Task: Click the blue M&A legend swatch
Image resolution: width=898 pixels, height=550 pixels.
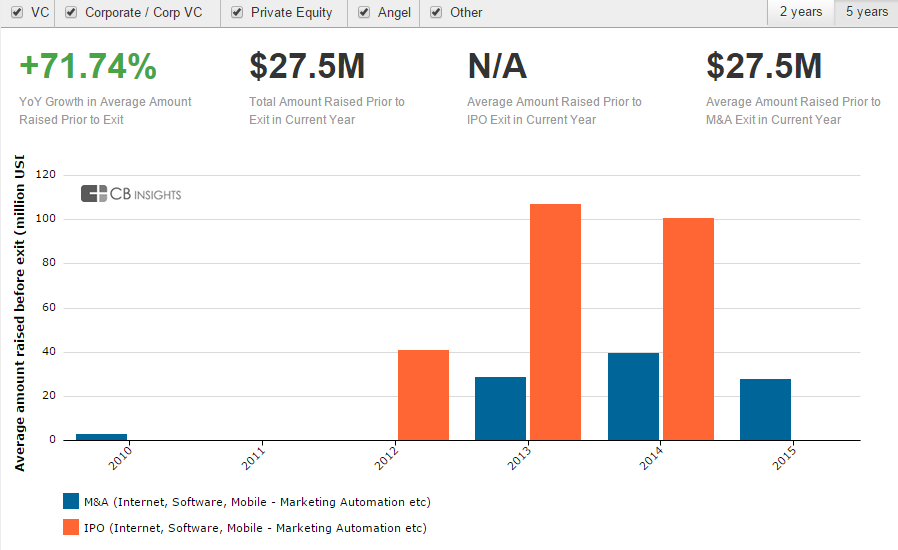Action: 71,501
